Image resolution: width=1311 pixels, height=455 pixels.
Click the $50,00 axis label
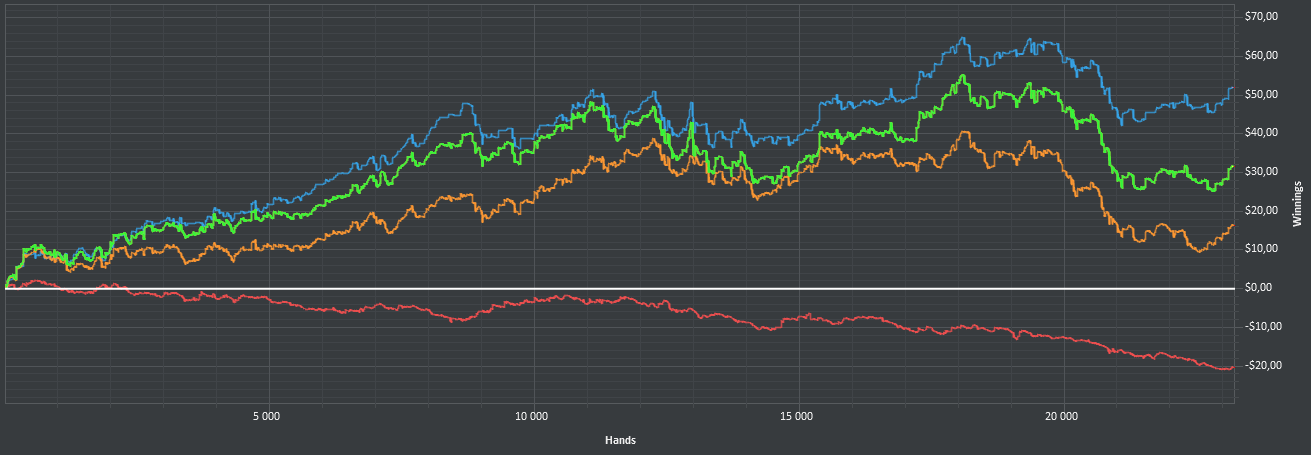pos(1261,94)
